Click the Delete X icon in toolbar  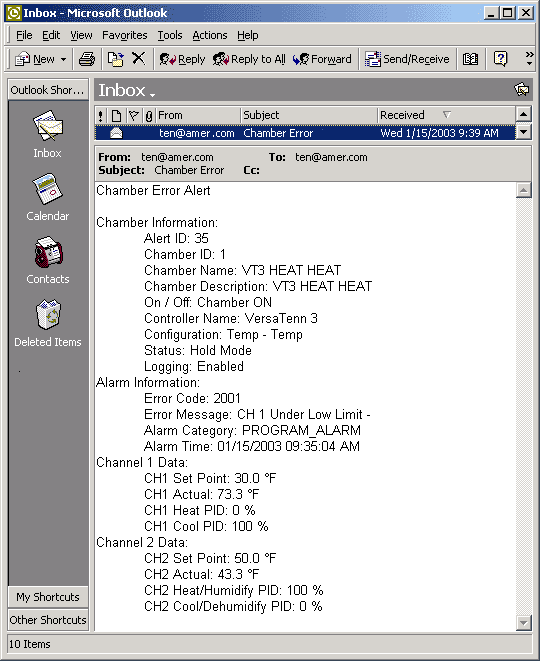pos(139,58)
